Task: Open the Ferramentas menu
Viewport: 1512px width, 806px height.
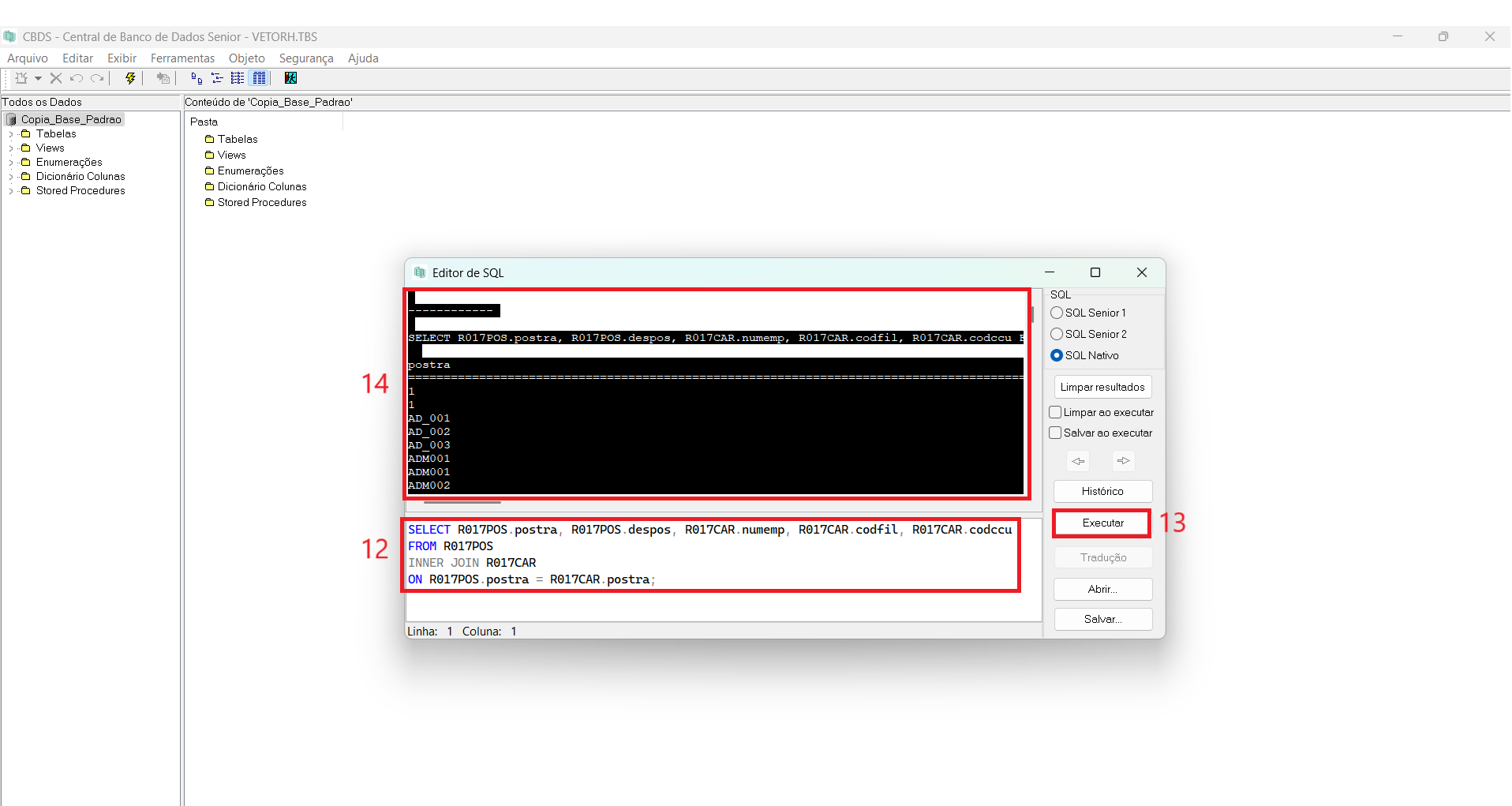Action: click(x=182, y=58)
